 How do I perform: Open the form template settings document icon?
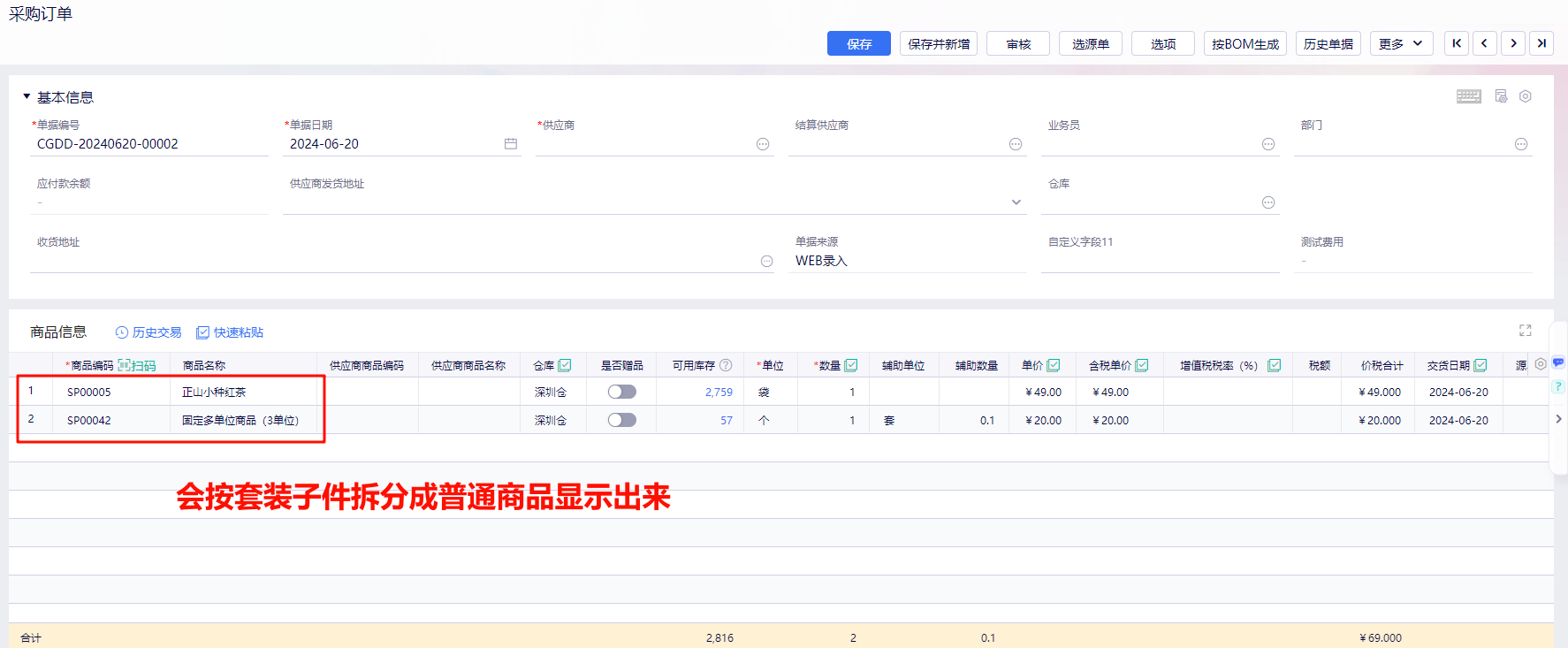click(1501, 96)
